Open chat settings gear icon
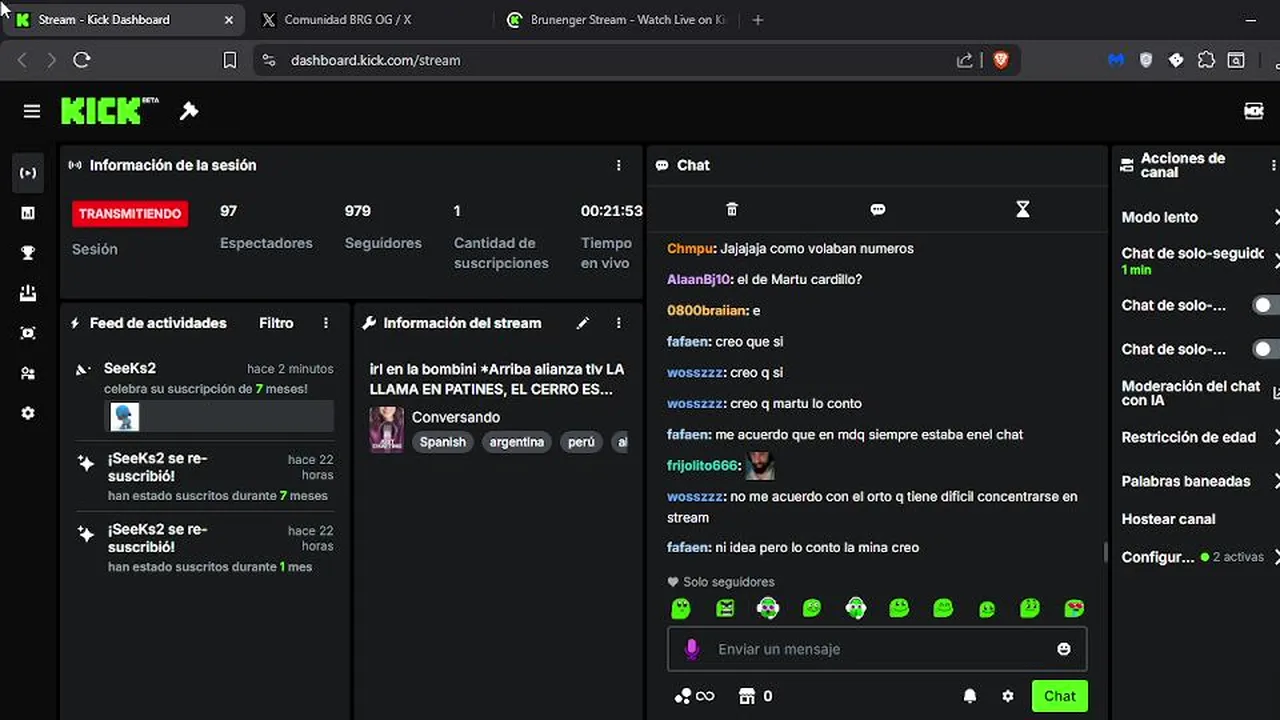 click(1008, 696)
